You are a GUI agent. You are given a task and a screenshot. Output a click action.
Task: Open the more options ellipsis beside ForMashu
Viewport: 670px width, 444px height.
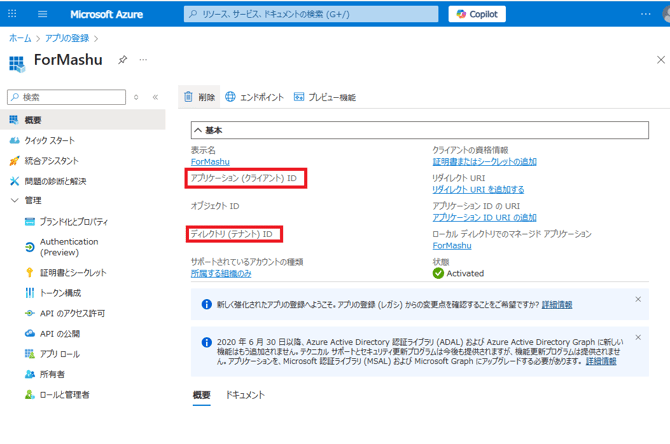tap(143, 60)
